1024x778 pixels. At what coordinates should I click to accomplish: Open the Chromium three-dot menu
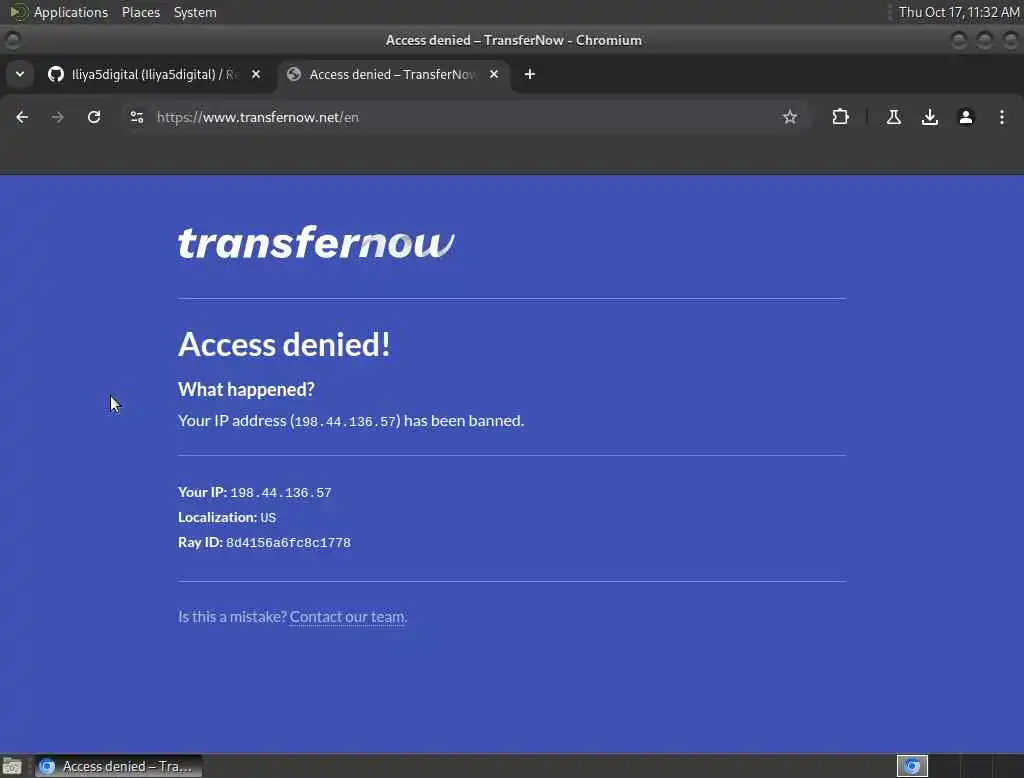[1001, 117]
